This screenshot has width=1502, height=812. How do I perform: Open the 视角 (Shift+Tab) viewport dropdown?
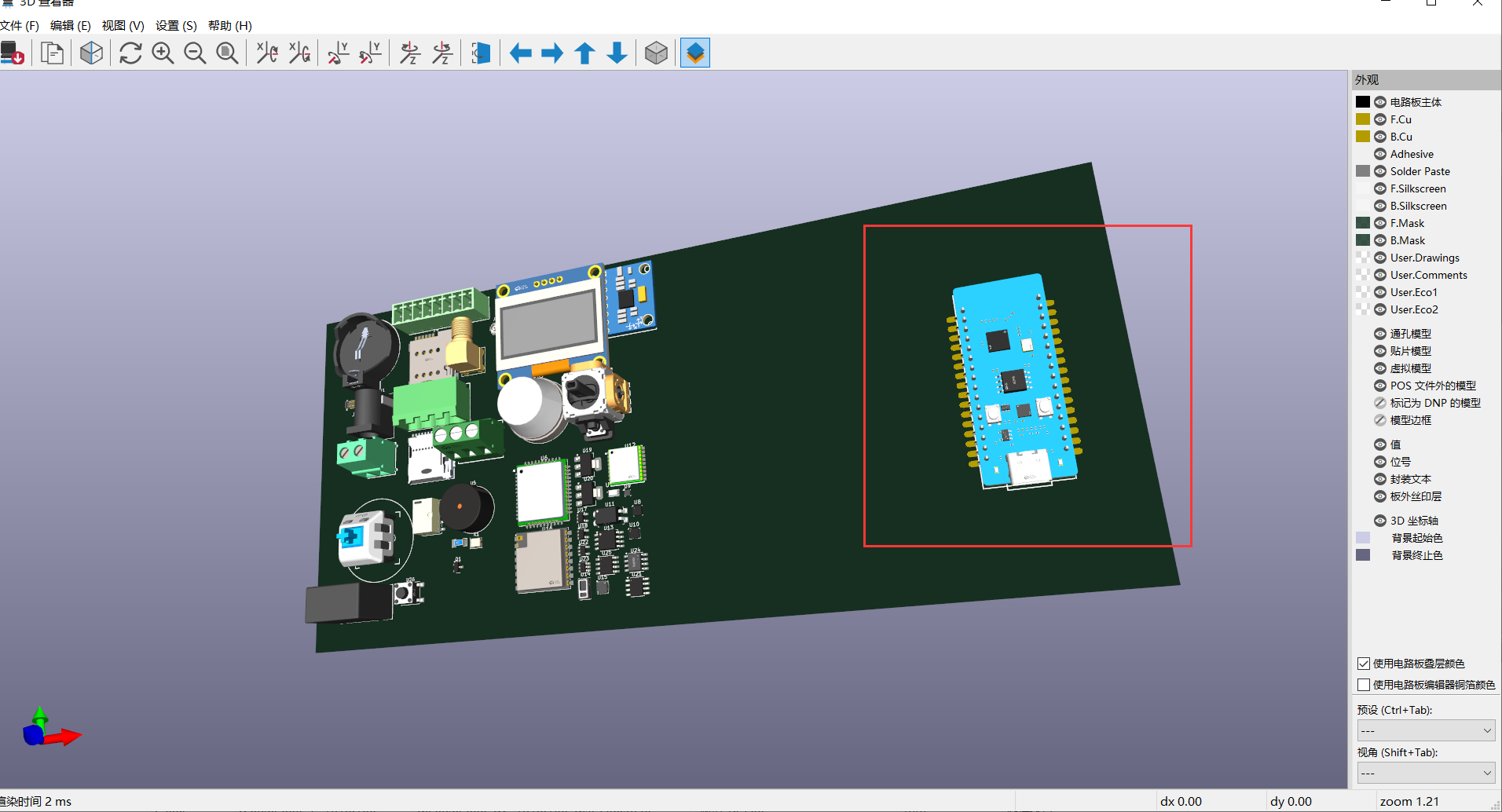pos(1425,773)
